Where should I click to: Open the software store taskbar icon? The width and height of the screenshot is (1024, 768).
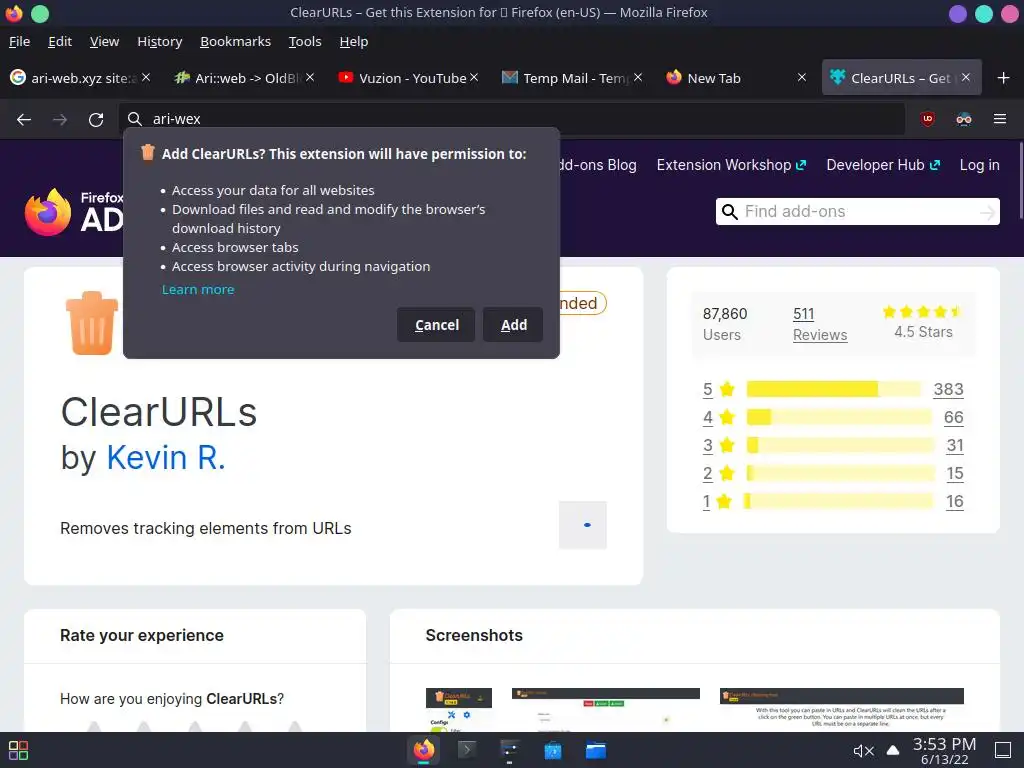pos(552,750)
